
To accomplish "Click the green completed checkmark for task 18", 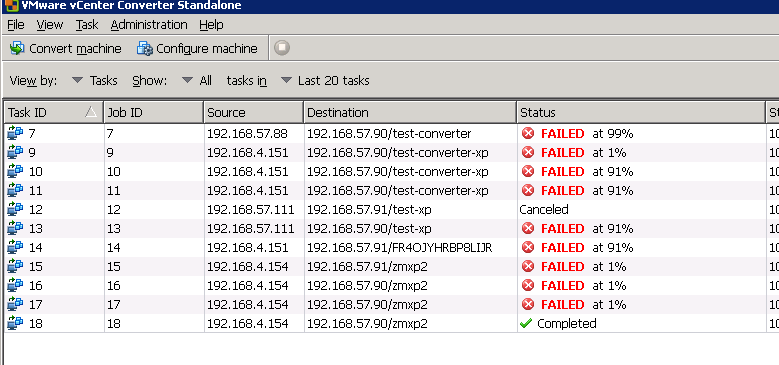I will (x=526, y=324).
